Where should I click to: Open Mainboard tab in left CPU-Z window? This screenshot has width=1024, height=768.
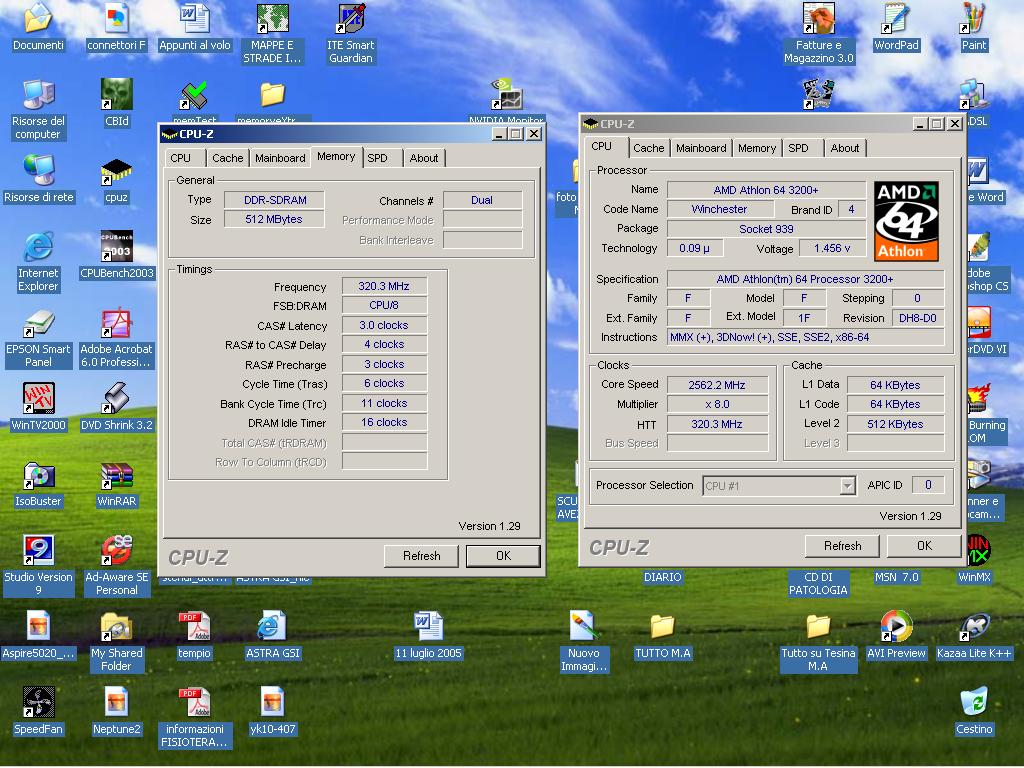pyautogui.click(x=280, y=158)
